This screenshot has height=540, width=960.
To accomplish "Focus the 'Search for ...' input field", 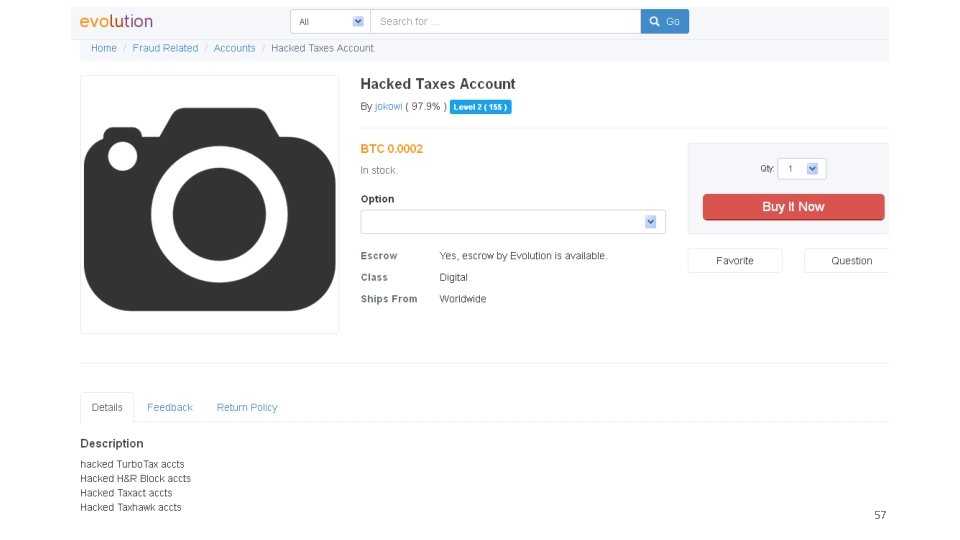I will 506,21.
